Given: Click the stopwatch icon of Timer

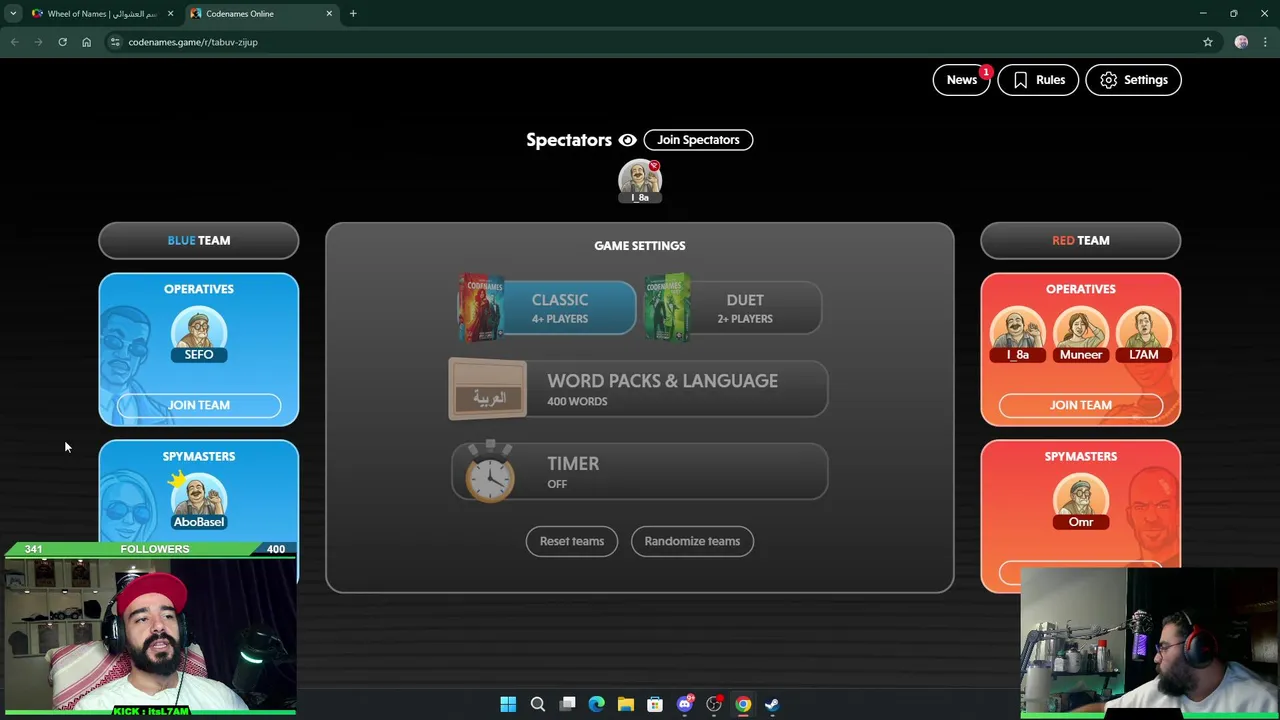Looking at the screenshot, I should [489, 472].
